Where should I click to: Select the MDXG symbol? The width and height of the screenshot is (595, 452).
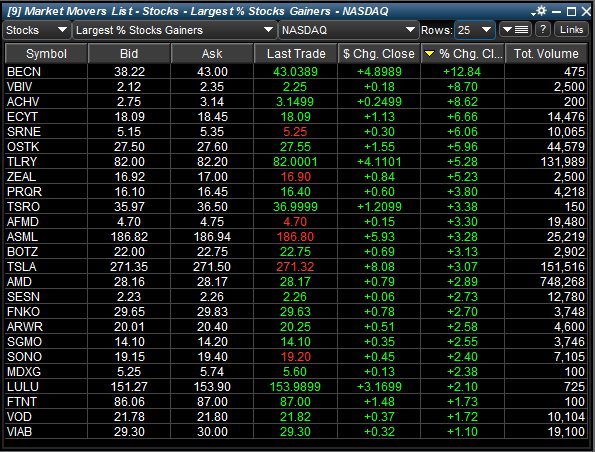pos(24,372)
